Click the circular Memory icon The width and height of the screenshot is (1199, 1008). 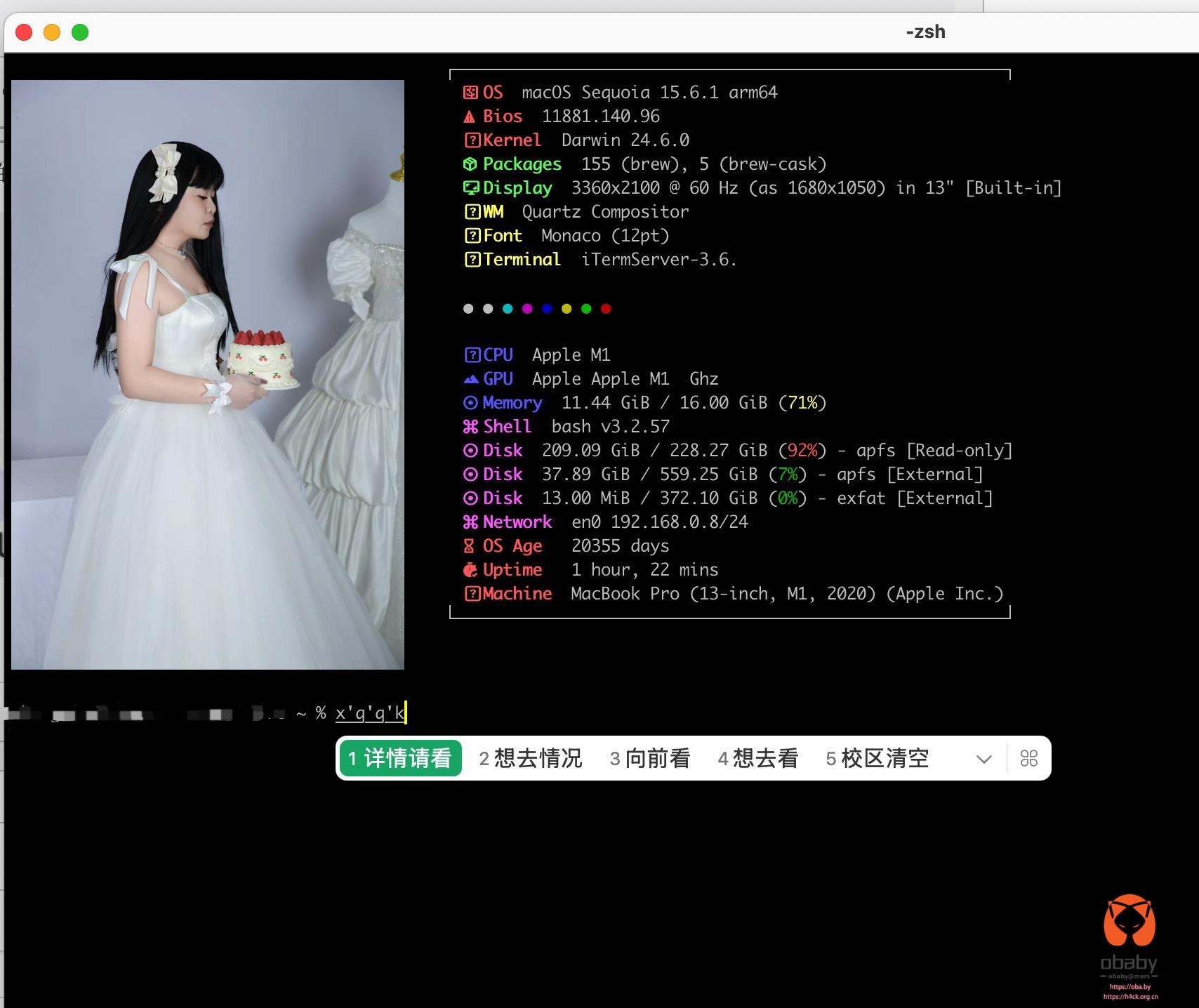pyautogui.click(x=470, y=403)
